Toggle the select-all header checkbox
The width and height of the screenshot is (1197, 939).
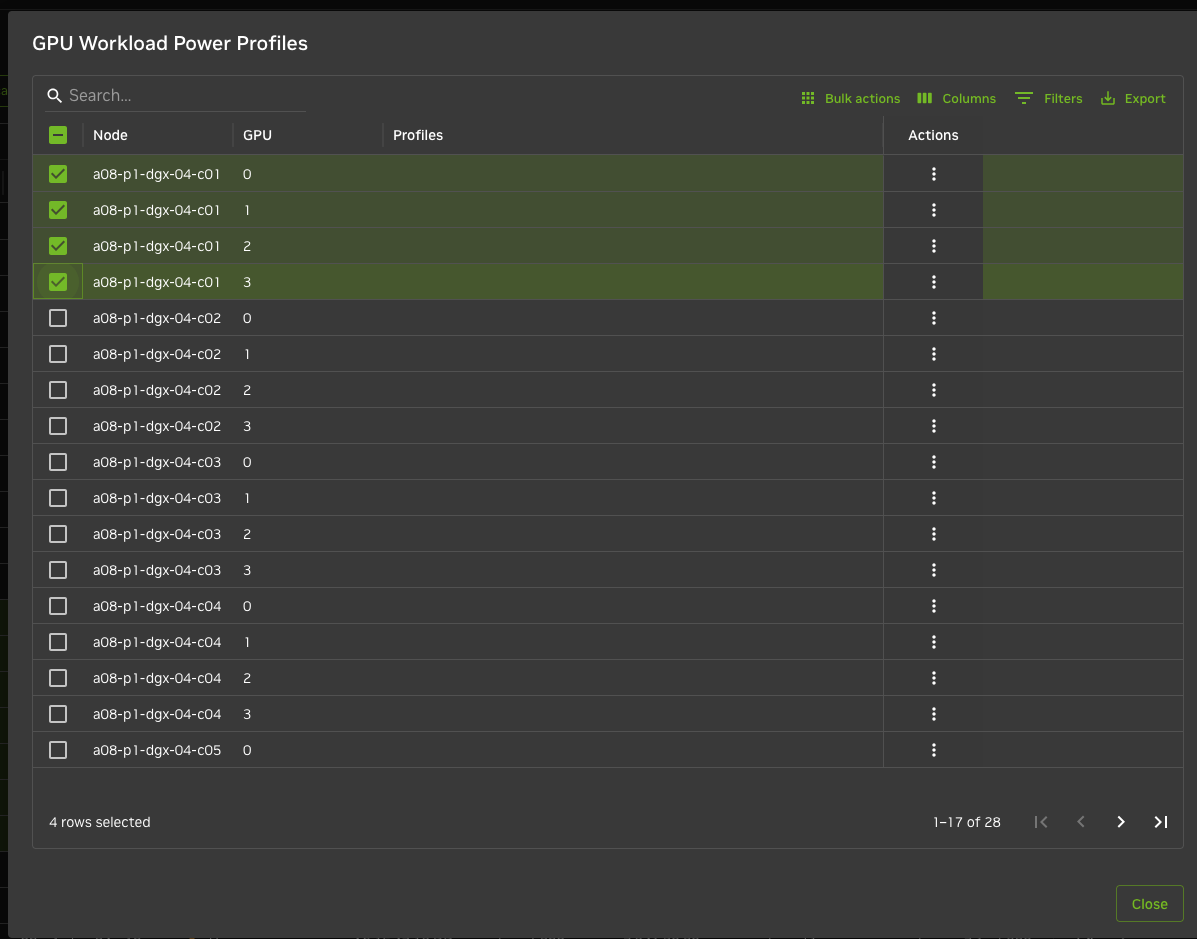coord(58,135)
